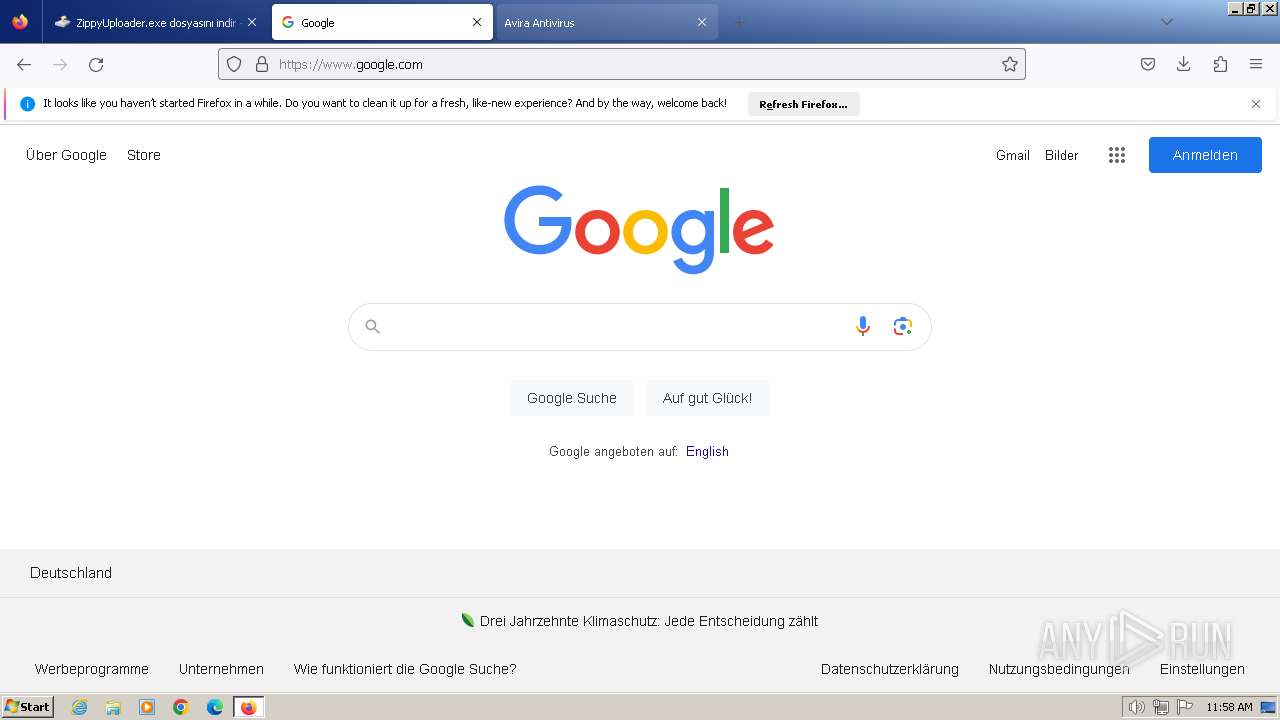Launch Internet Explorer from taskbar
Screen dimensions: 1280x720
coord(79,707)
